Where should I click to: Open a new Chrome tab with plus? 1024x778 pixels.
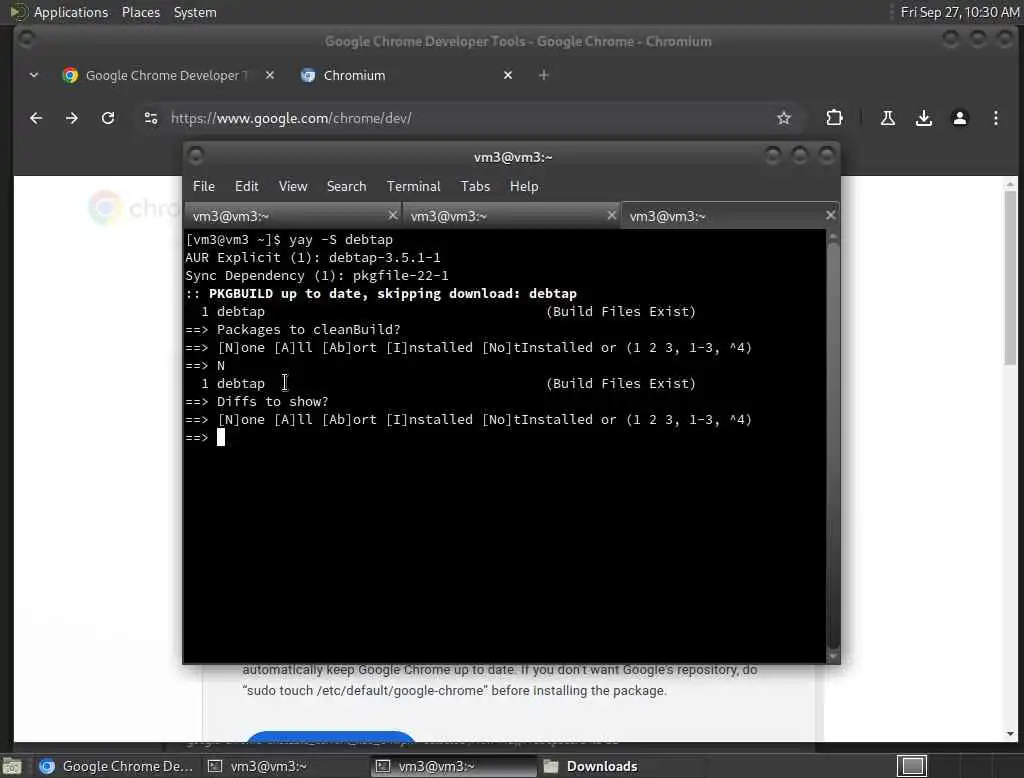click(x=543, y=75)
